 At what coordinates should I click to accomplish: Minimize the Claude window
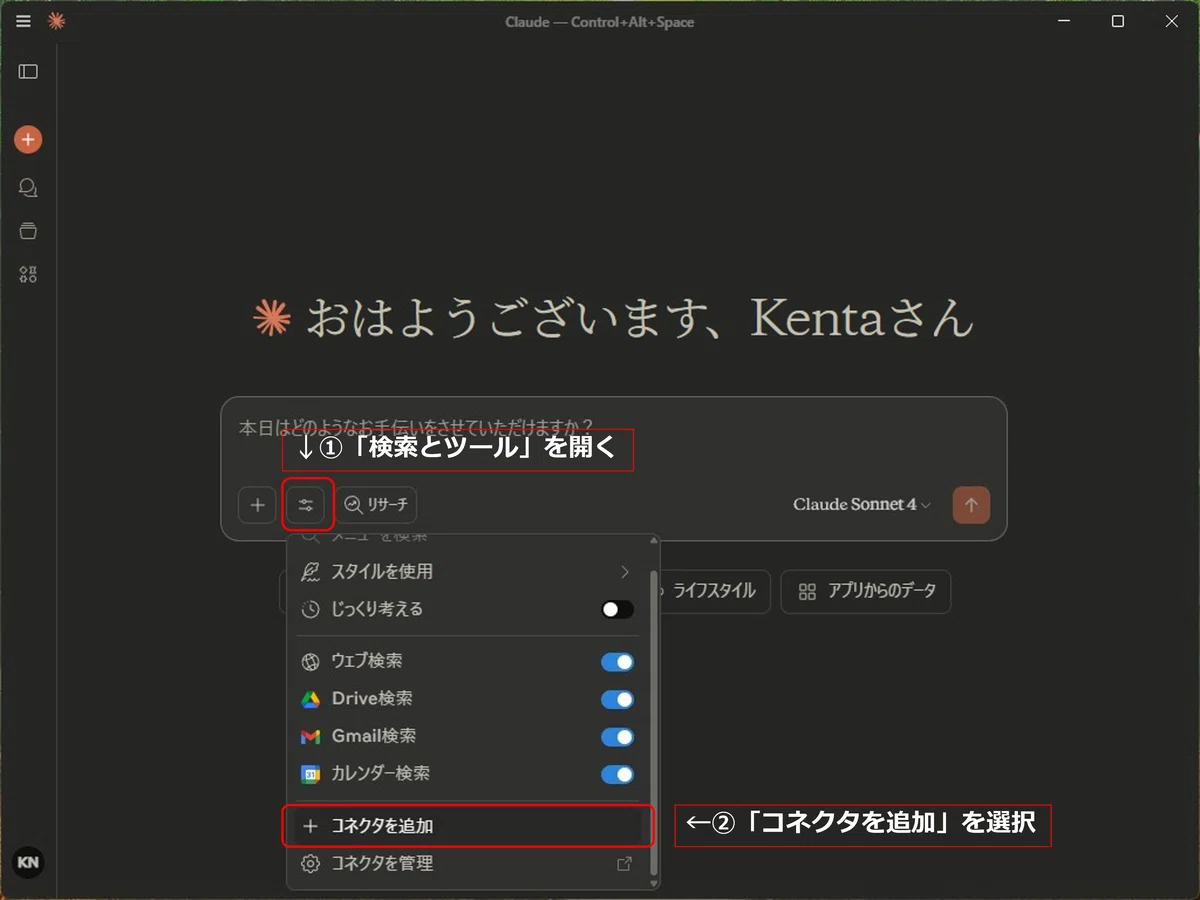coord(1064,21)
